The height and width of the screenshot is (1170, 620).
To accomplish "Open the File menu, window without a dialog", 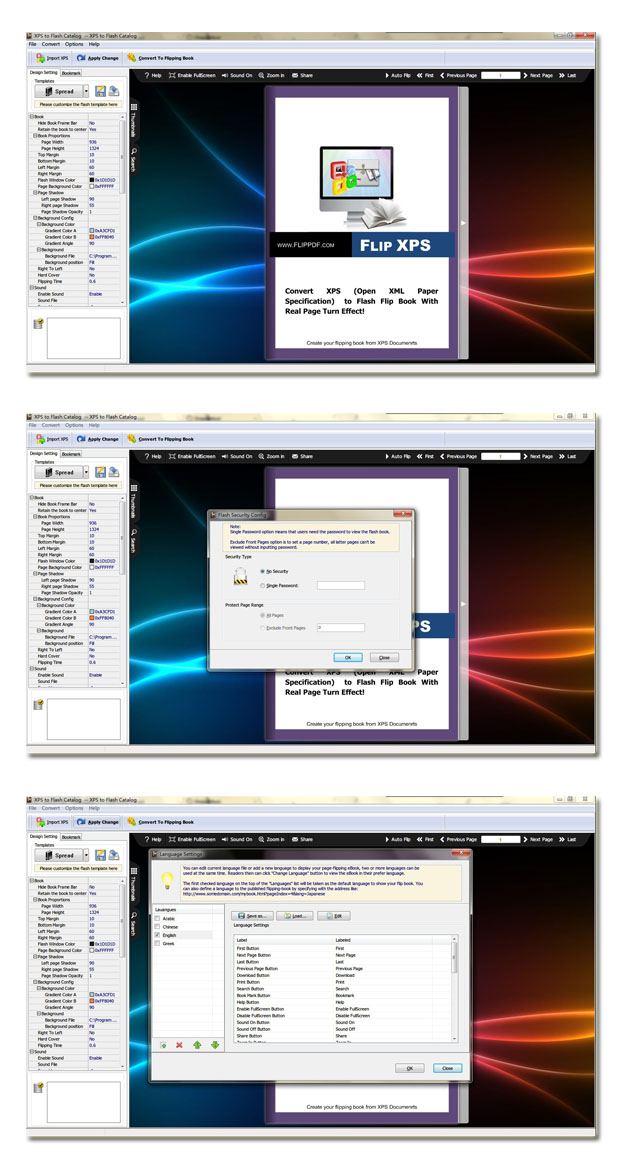I will coord(32,44).
